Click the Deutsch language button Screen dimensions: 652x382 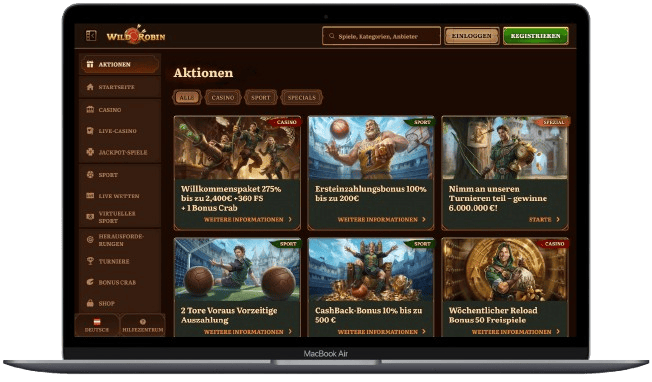[96, 324]
